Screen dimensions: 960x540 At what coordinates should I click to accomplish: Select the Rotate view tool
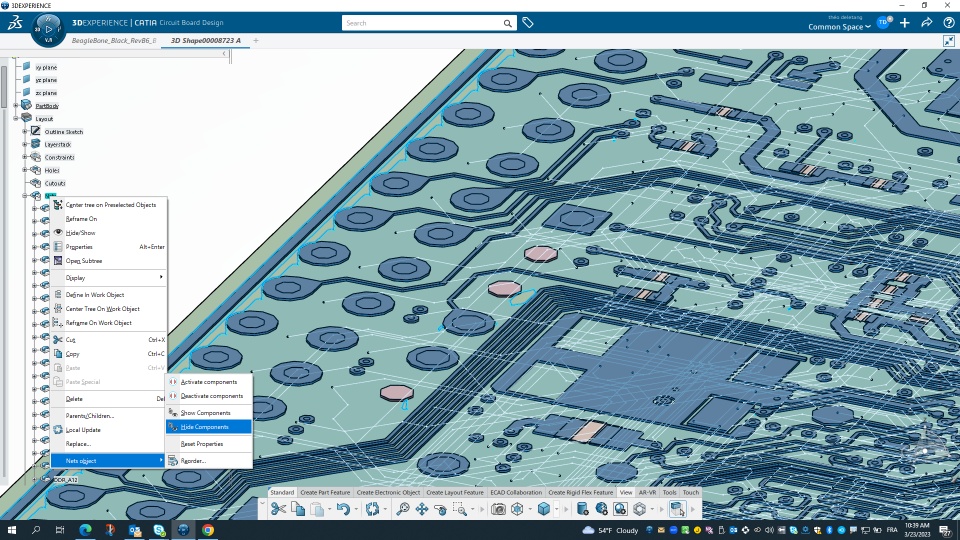440,509
